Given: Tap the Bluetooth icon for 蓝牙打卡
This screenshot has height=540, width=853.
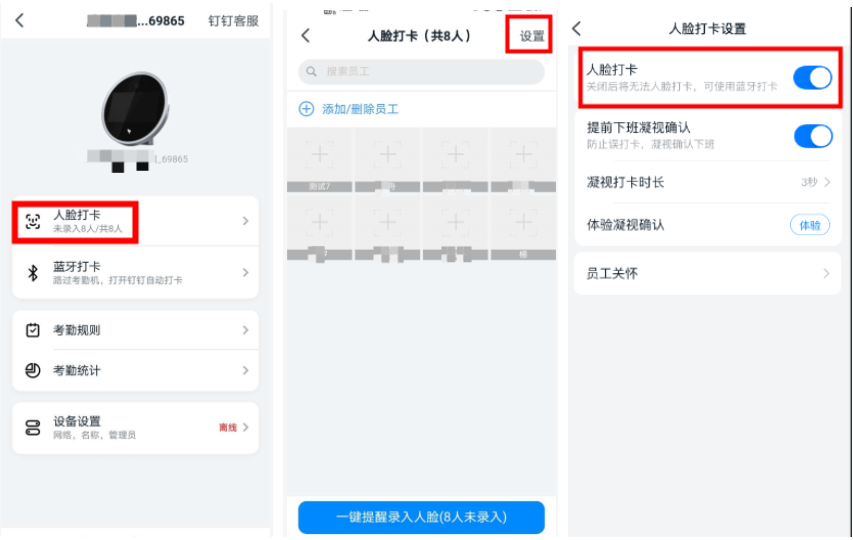Looking at the screenshot, I should (x=33, y=272).
